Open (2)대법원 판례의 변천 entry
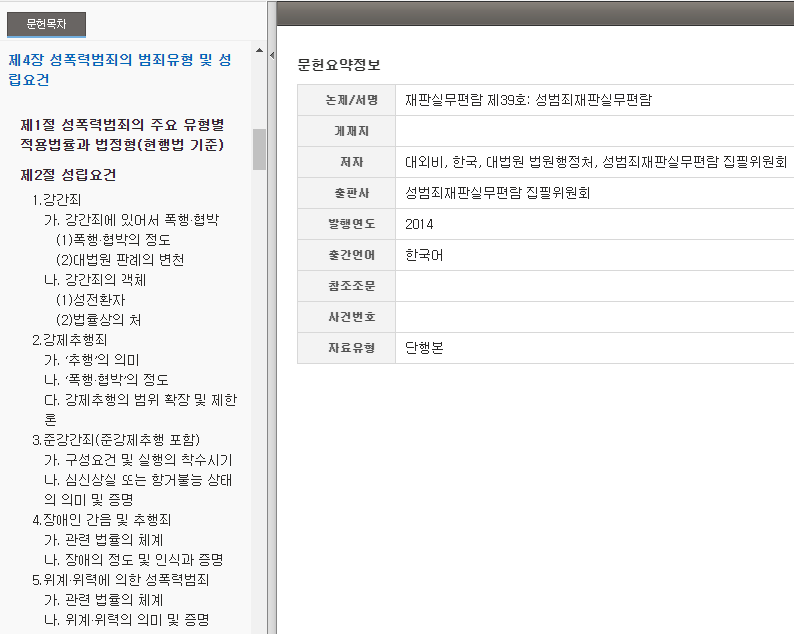Image resolution: width=794 pixels, height=634 pixels. point(119,260)
